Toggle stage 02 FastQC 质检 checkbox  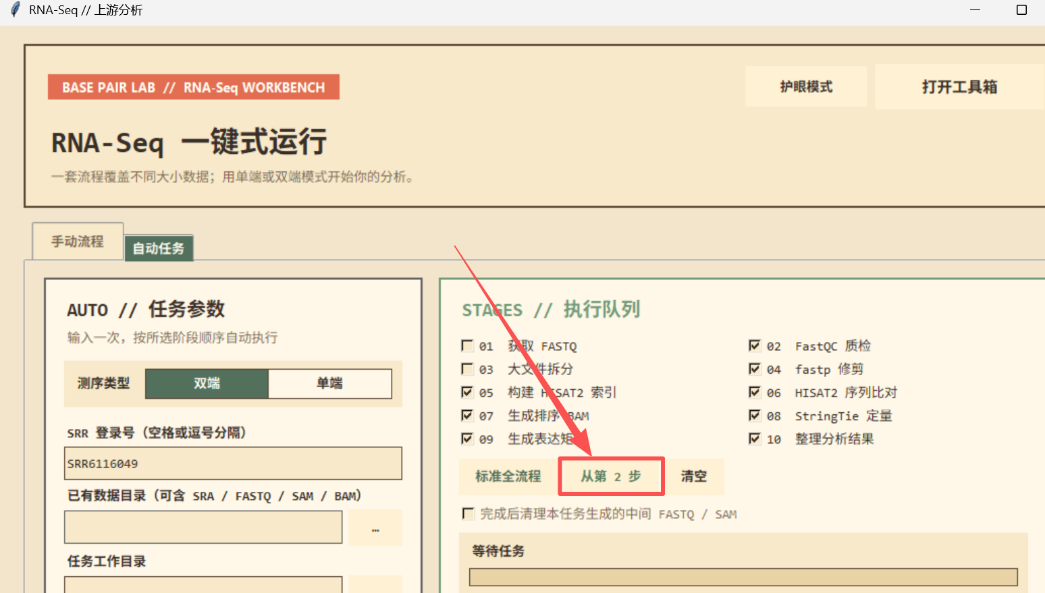coord(754,345)
